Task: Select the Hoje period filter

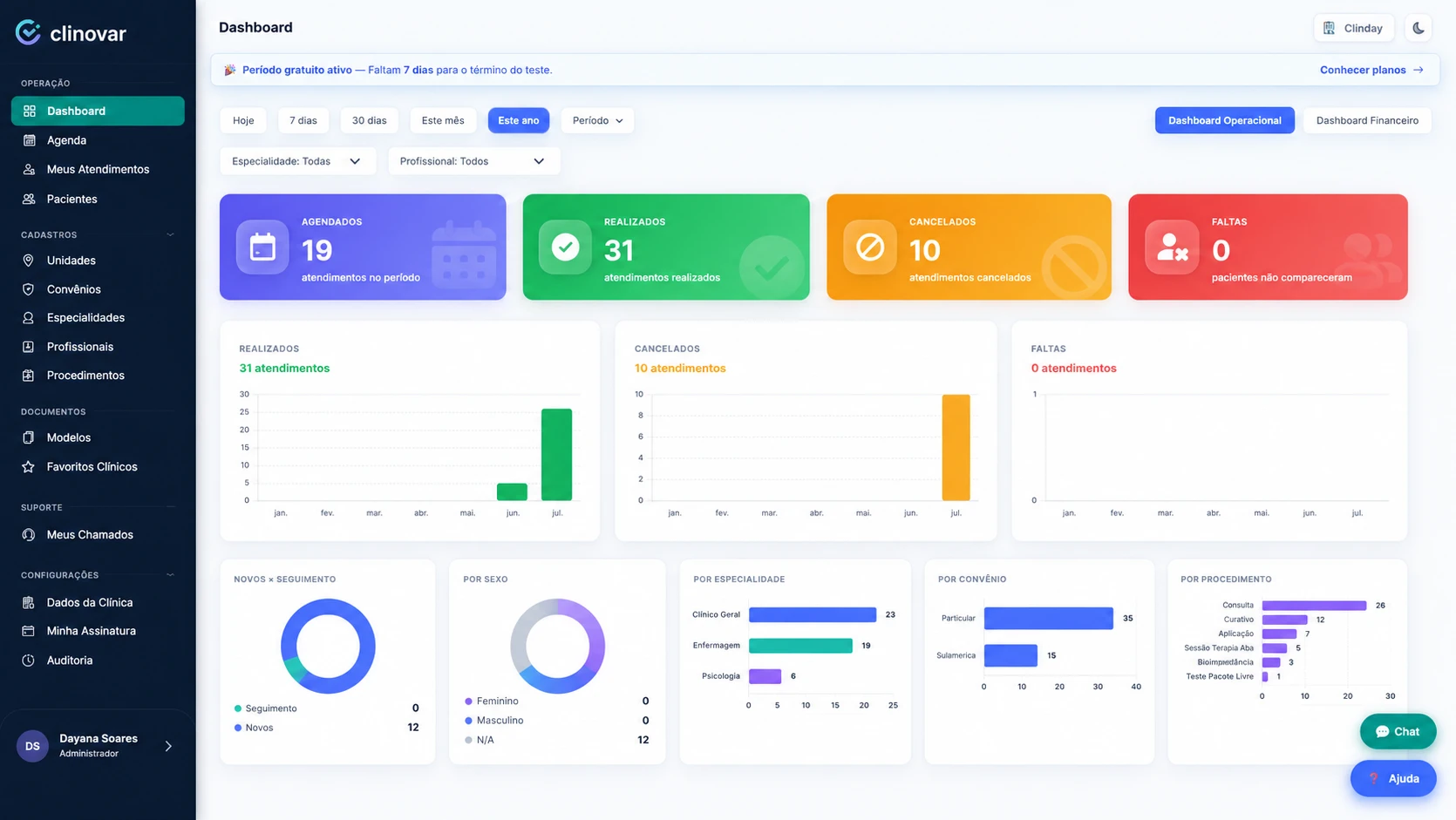Action: 243,120
